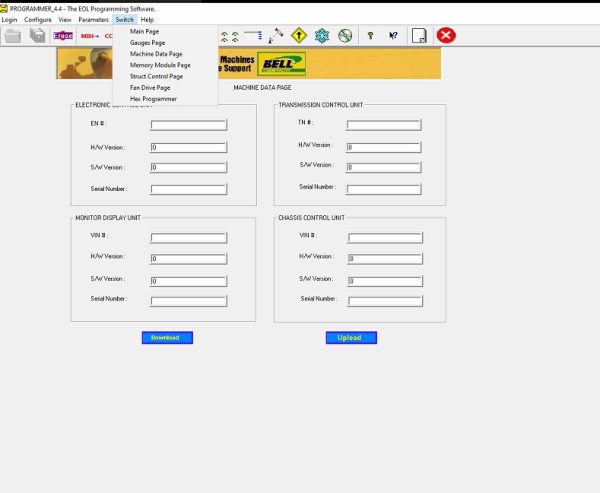Click the MACHINE DATA PAGE heading text

(x=262, y=88)
